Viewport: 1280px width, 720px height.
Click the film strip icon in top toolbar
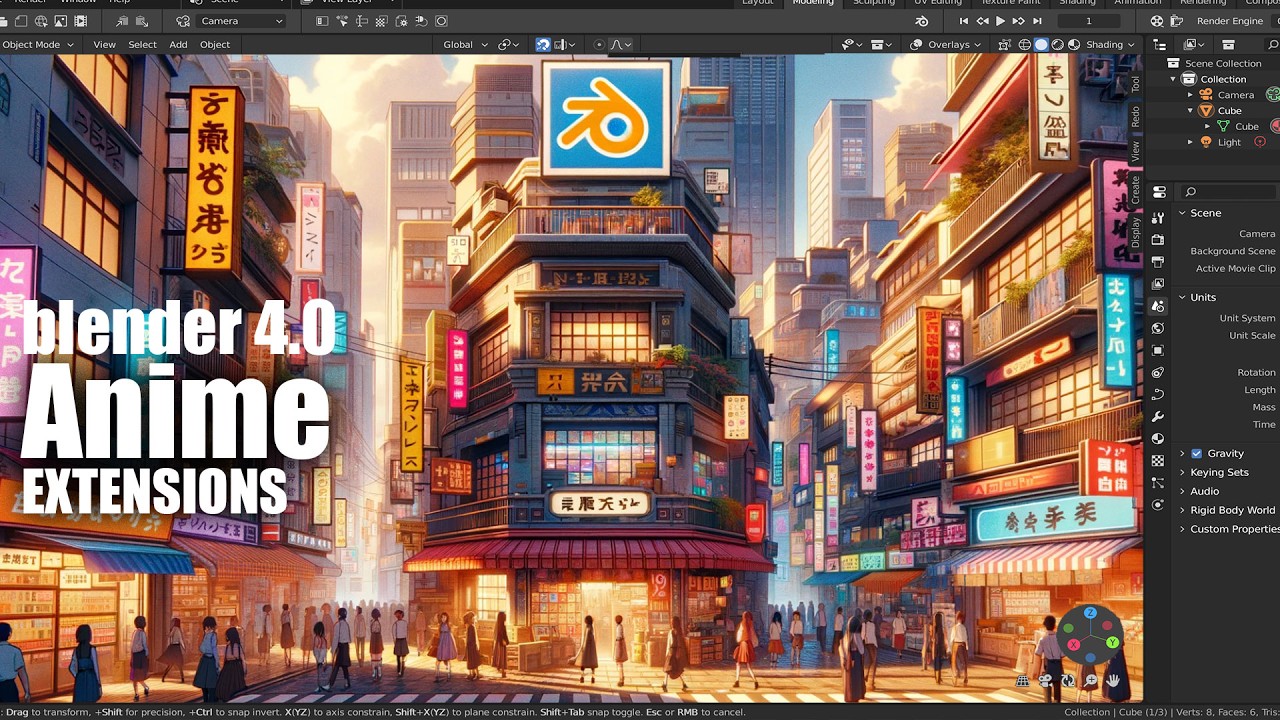[81, 21]
